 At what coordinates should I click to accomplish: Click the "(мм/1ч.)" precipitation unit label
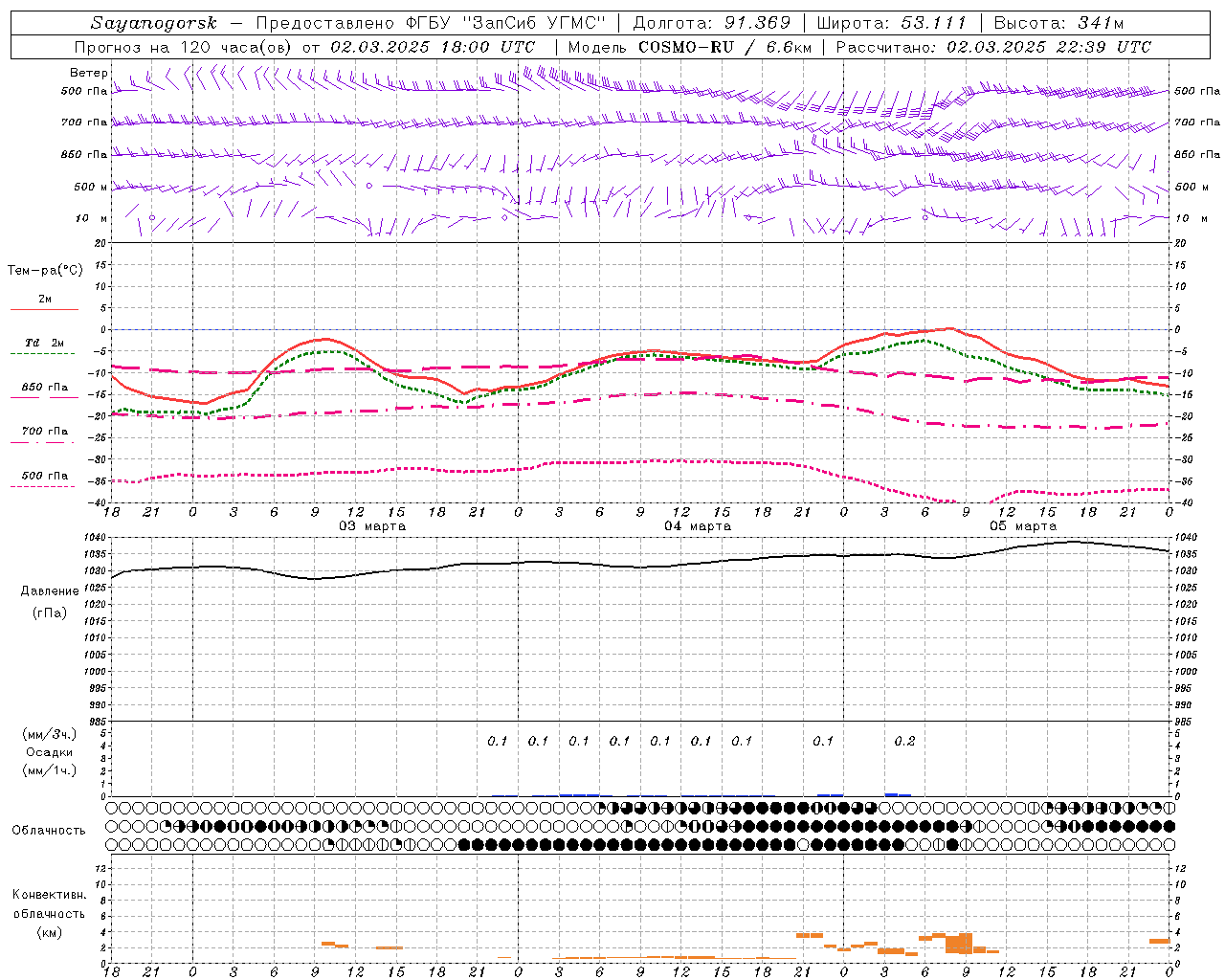50,770
